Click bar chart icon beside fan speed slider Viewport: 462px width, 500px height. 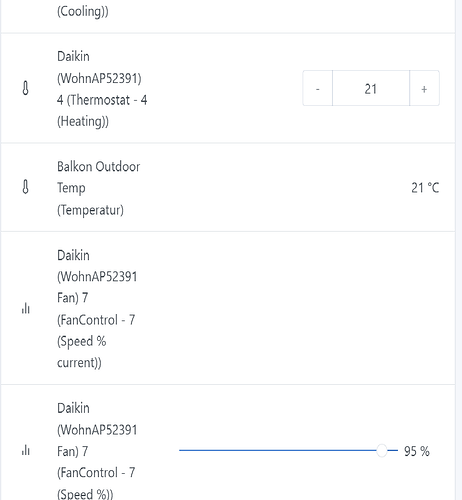tap(26, 450)
